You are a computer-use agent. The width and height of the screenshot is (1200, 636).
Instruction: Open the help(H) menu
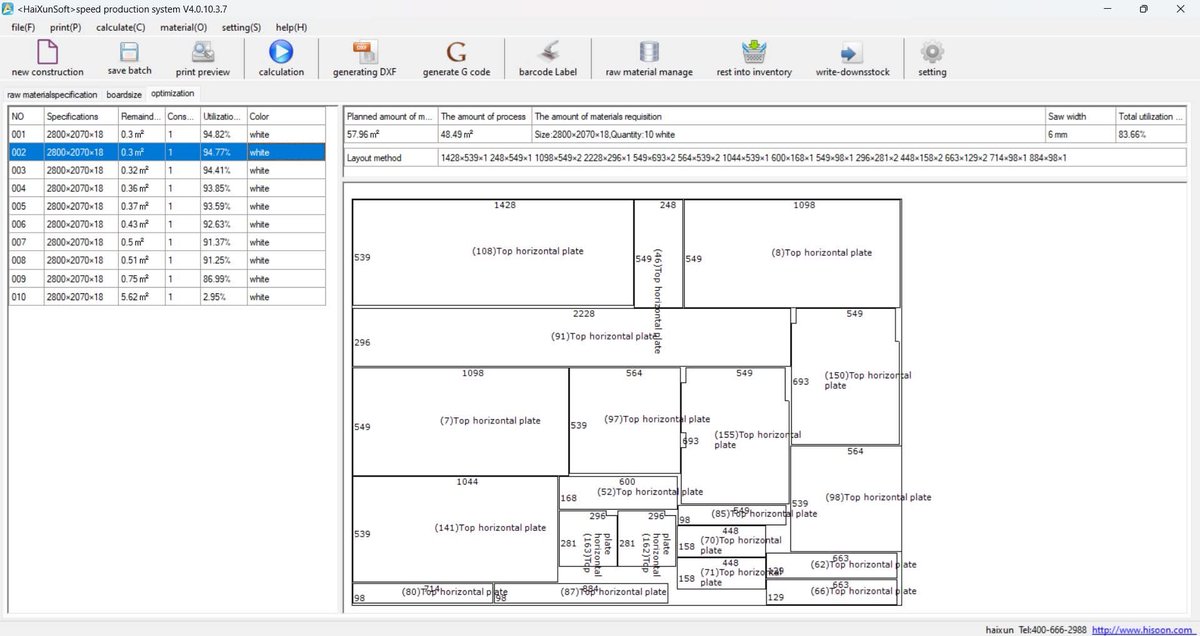291,27
